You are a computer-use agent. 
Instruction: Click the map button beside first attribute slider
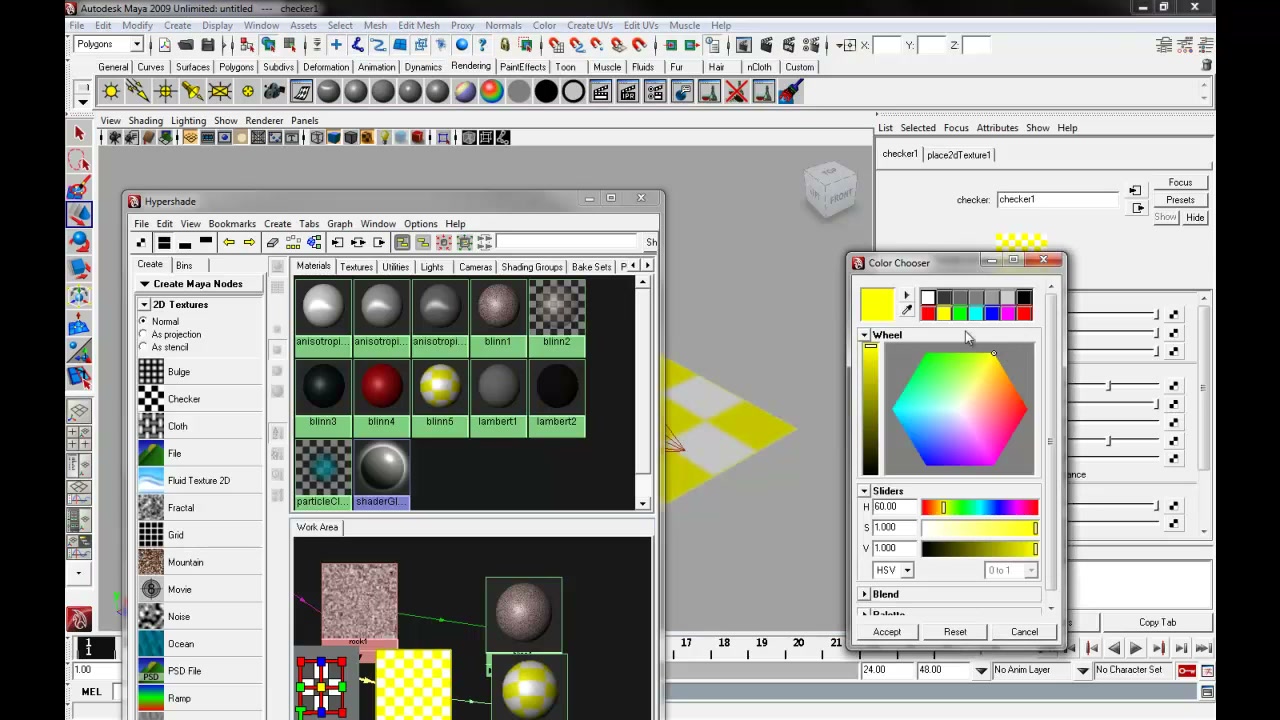pos(1174,315)
